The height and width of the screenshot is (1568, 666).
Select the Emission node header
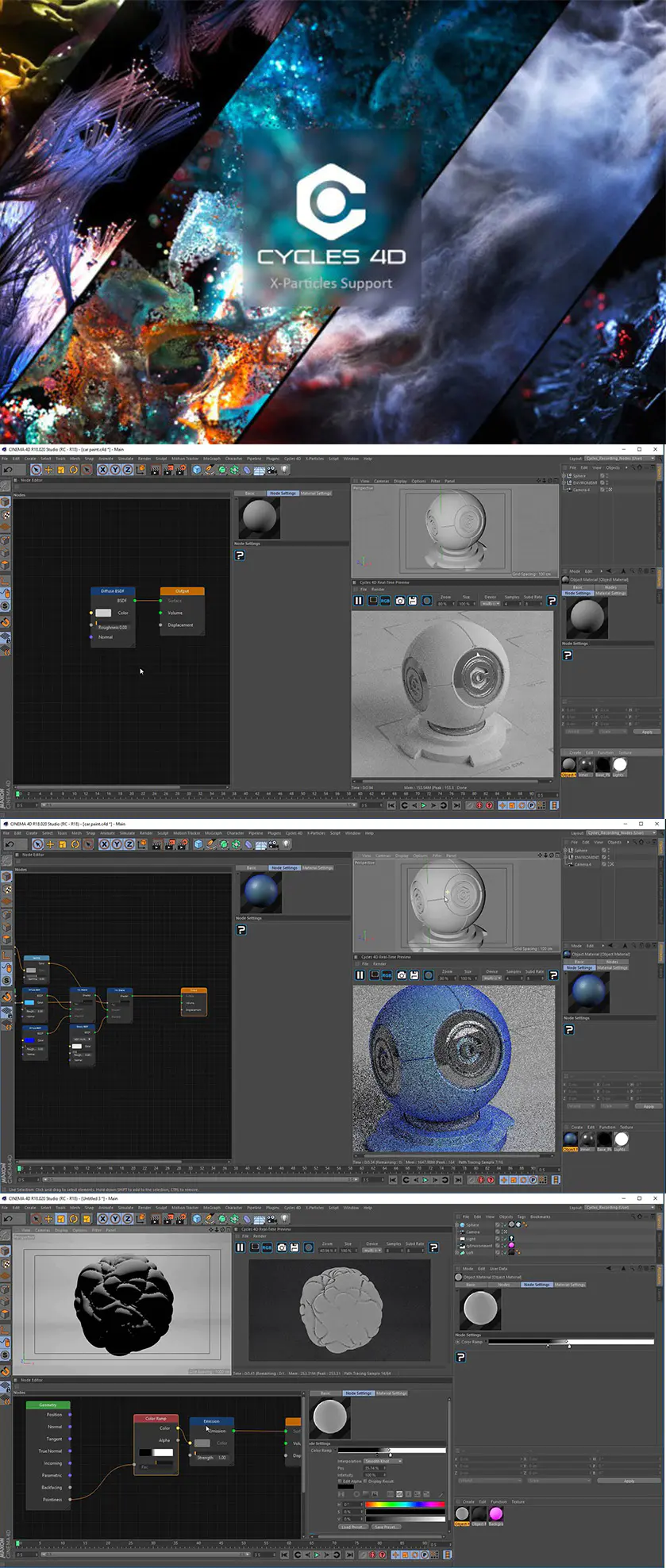coord(211,1421)
